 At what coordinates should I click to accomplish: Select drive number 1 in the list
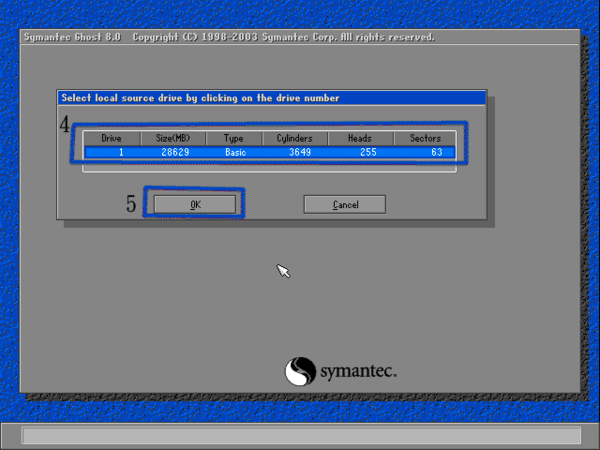click(121, 152)
